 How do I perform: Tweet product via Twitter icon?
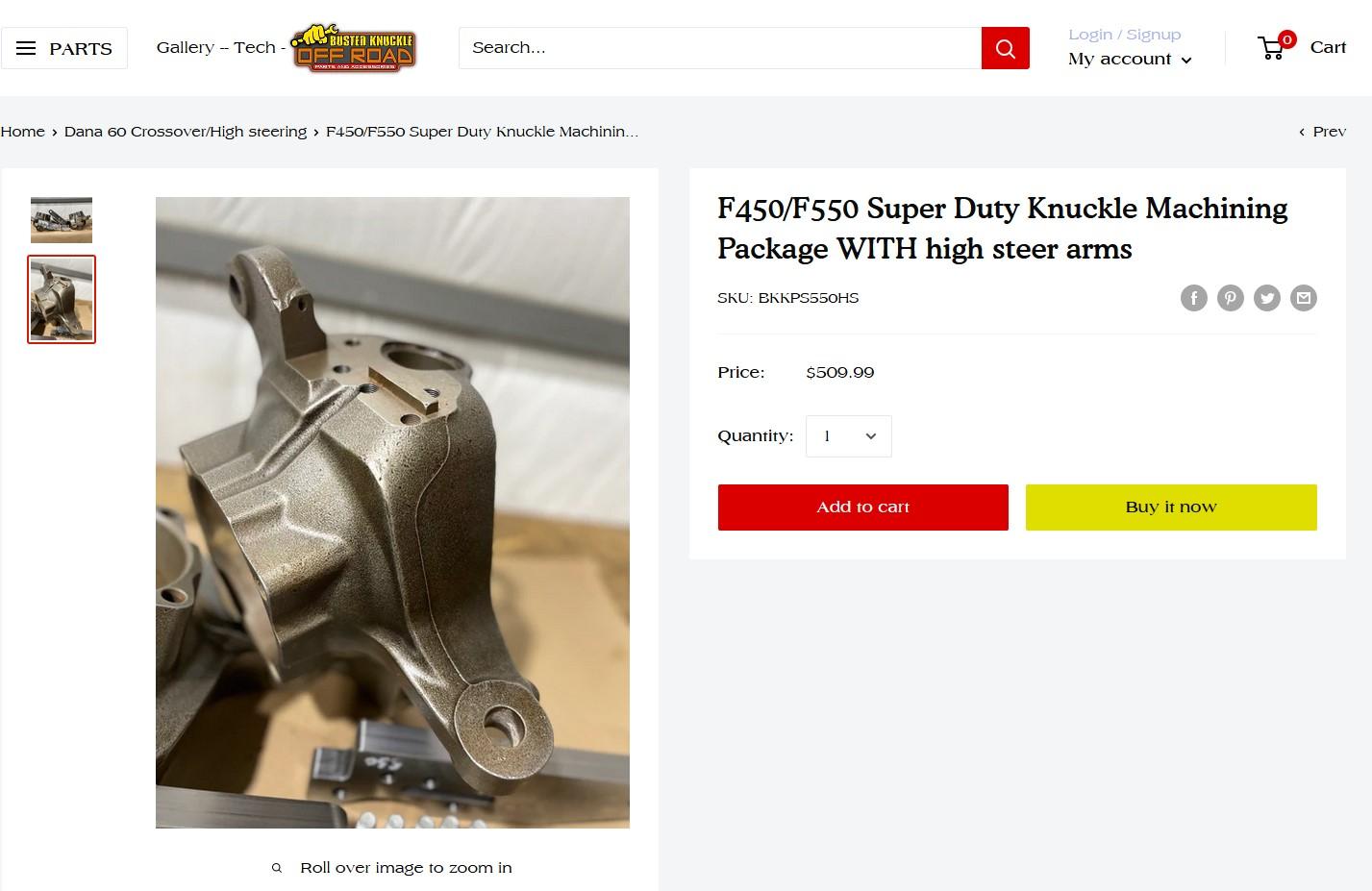[1267, 298]
